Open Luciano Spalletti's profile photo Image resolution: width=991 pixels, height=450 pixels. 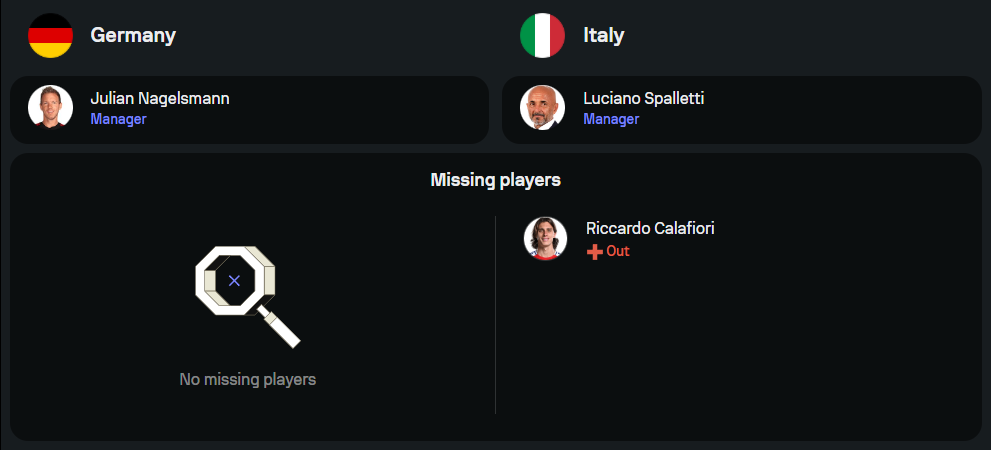542,108
